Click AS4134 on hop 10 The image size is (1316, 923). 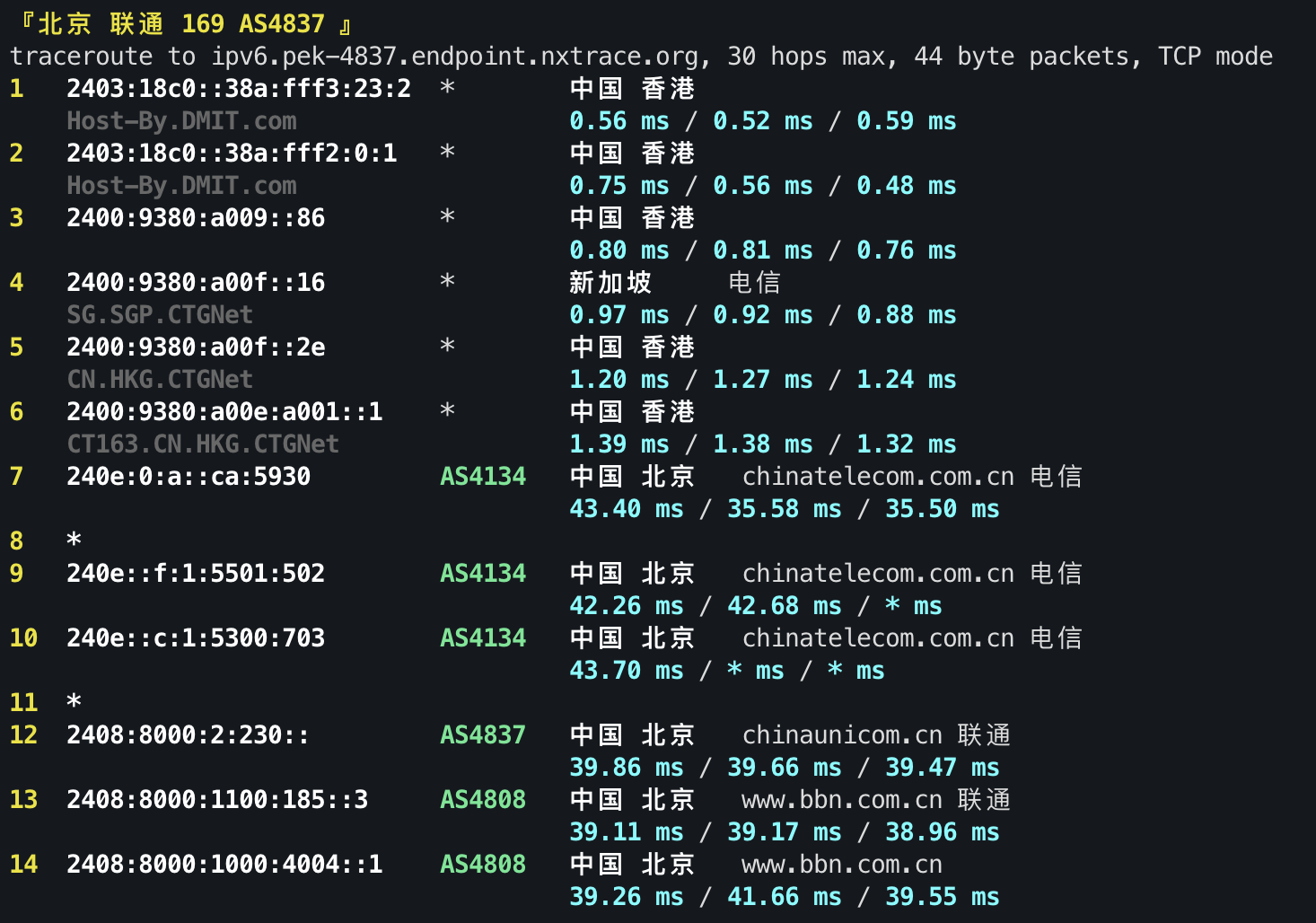pos(483,638)
